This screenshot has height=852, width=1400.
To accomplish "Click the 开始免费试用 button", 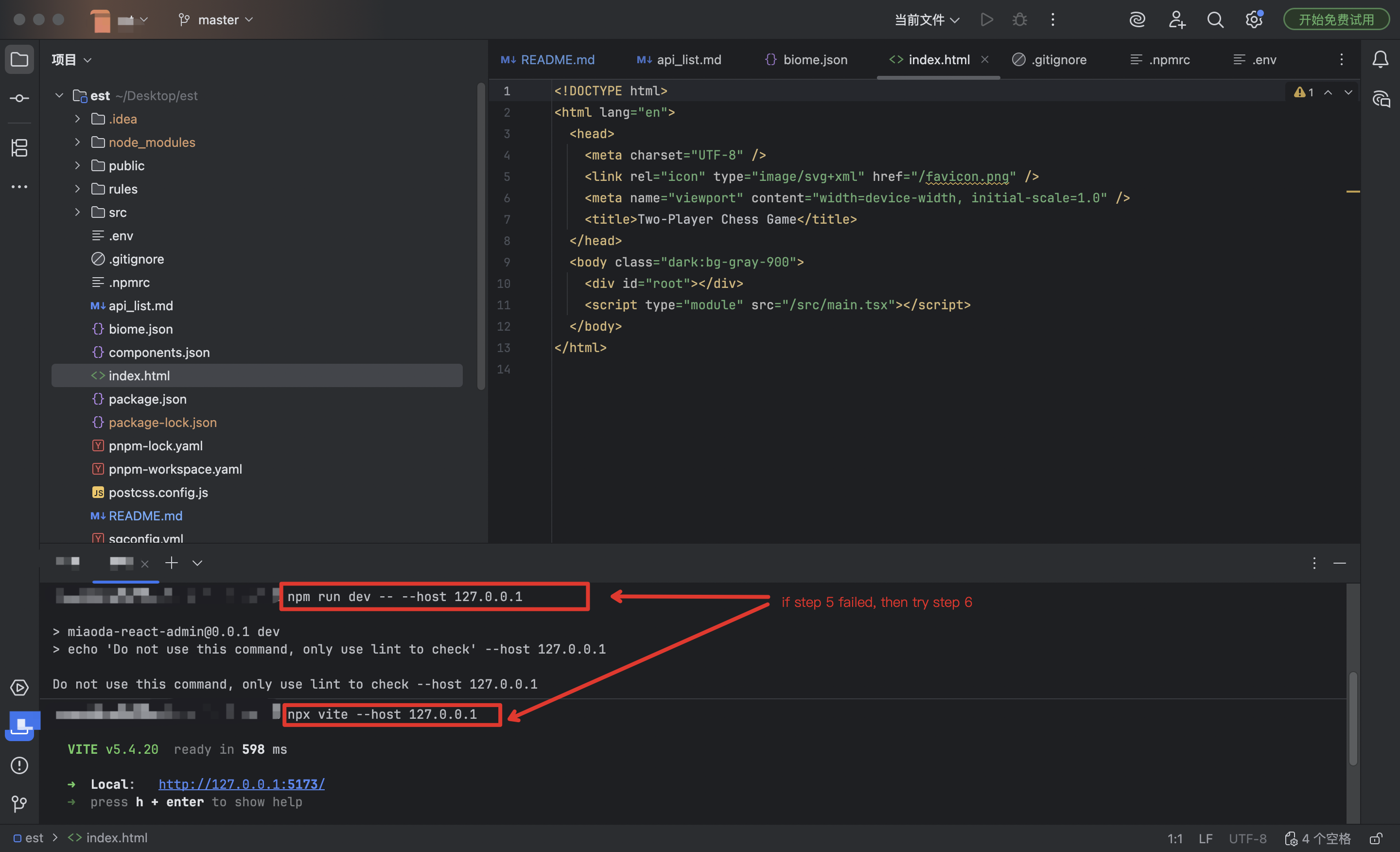I will [x=1336, y=20].
